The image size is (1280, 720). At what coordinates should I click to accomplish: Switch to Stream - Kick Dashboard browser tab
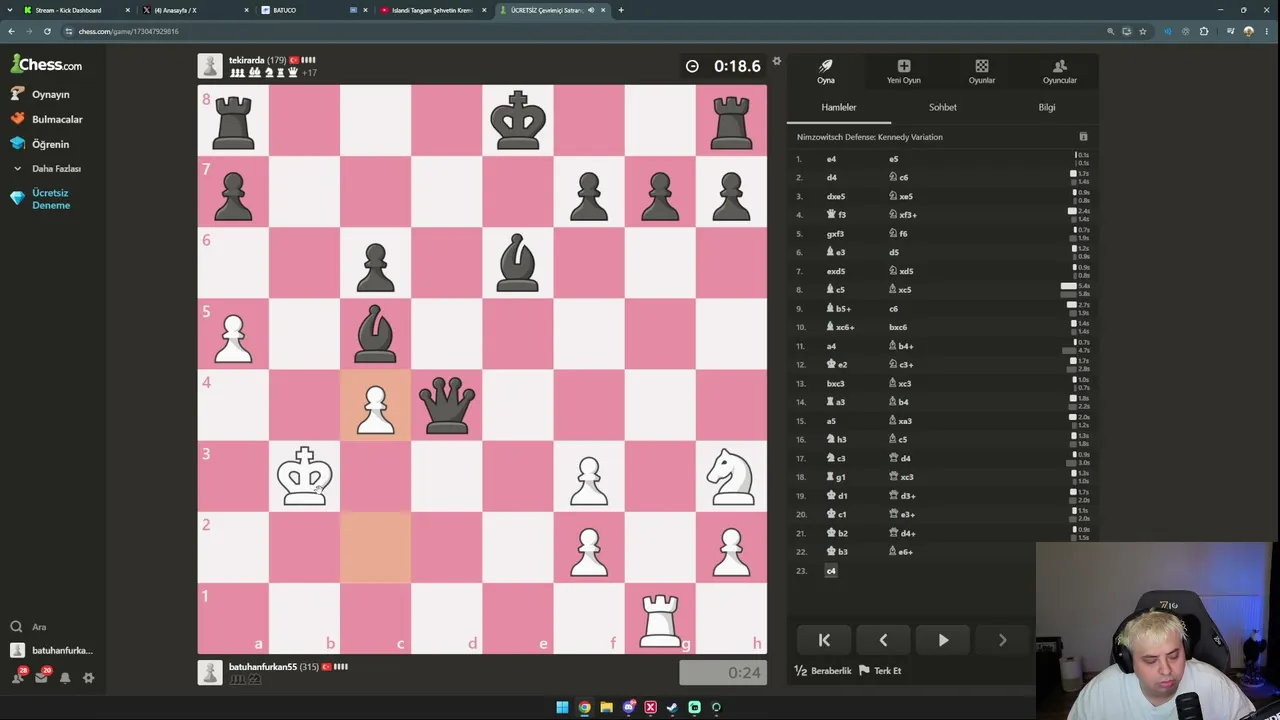click(67, 10)
